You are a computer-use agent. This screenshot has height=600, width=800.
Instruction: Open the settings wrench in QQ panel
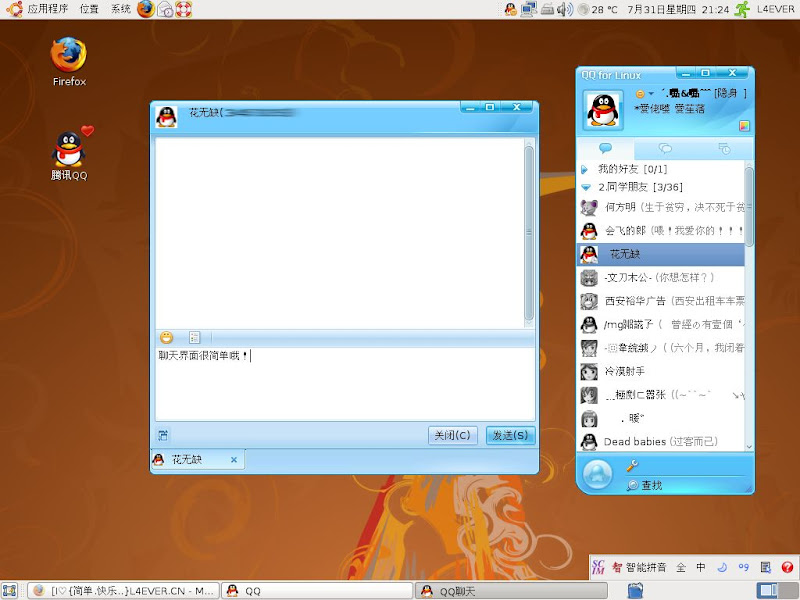point(632,465)
